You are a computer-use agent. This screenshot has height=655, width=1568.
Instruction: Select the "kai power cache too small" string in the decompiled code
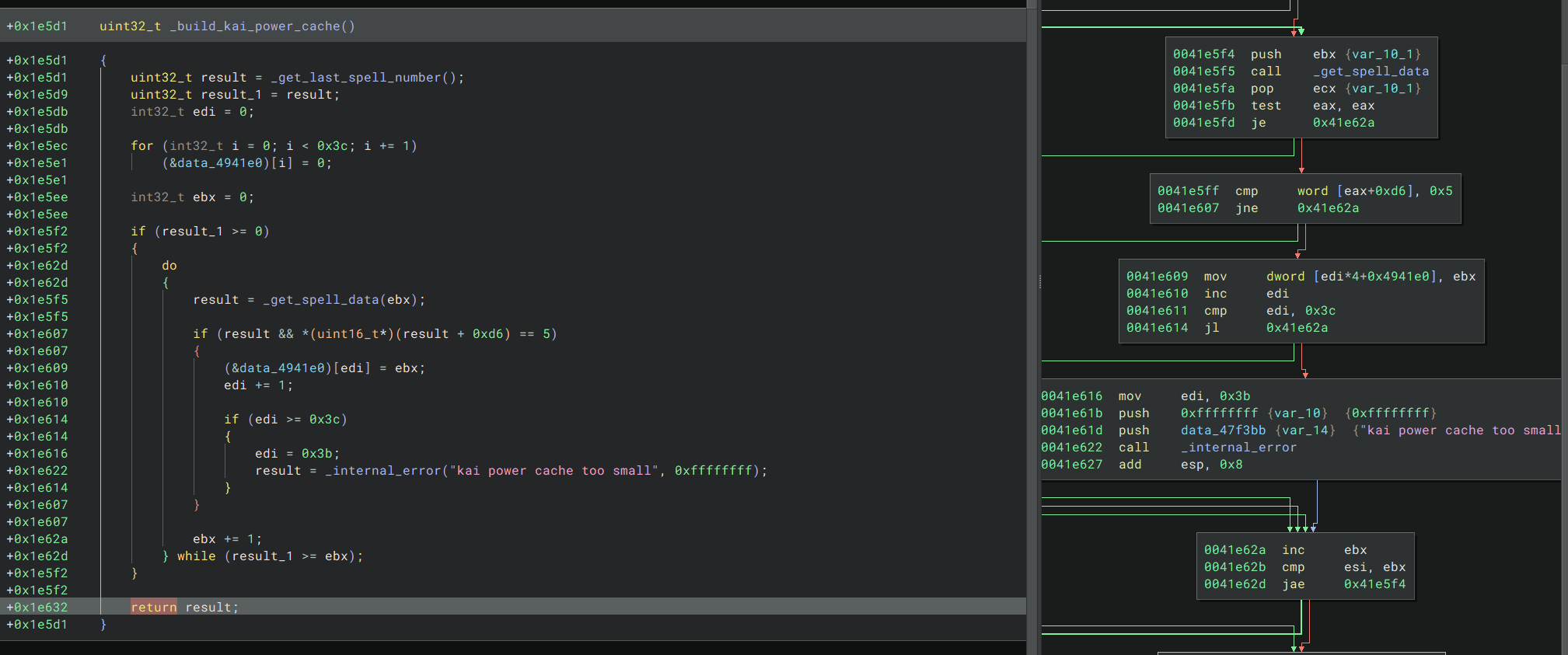pos(554,471)
